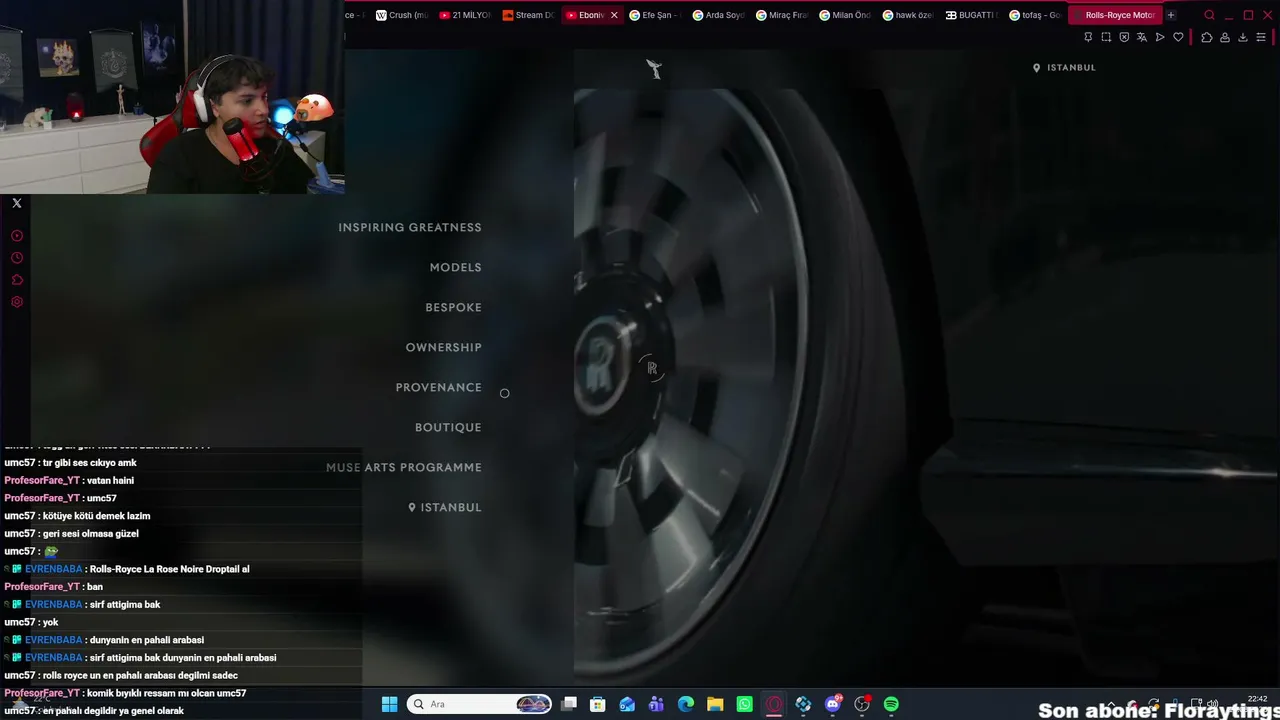Switch to the 21 MİLYON YouTube tab
The image size is (1280, 720).
coord(465,15)
